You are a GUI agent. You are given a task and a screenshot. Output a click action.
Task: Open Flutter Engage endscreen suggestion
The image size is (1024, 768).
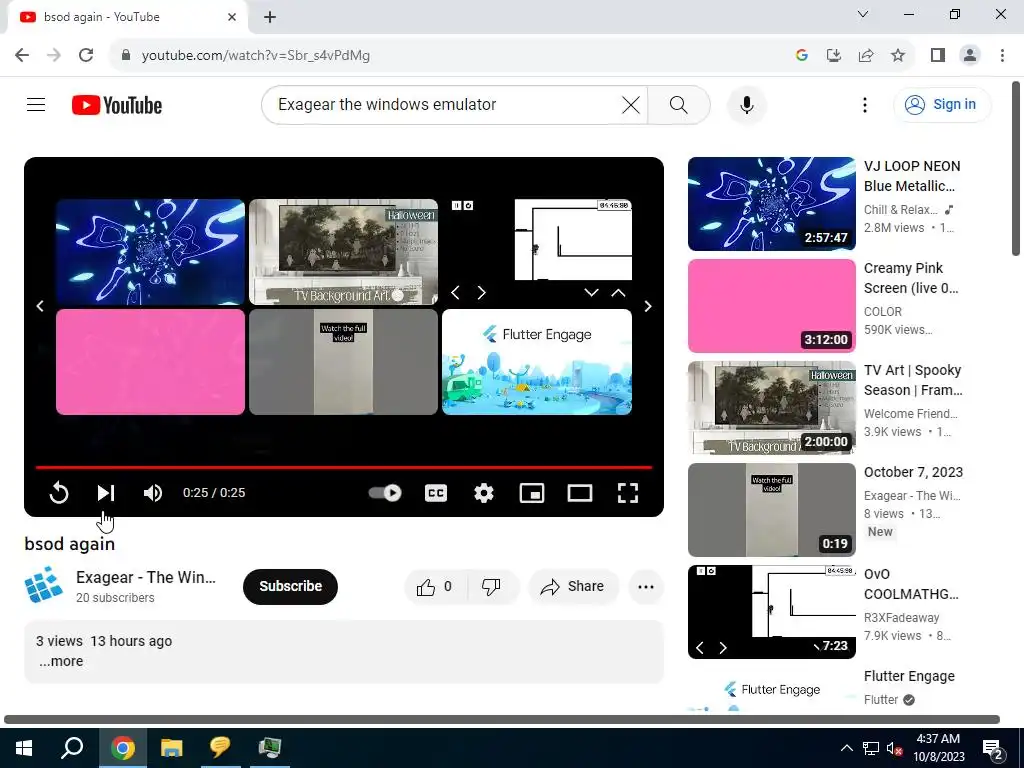(537, 362)
